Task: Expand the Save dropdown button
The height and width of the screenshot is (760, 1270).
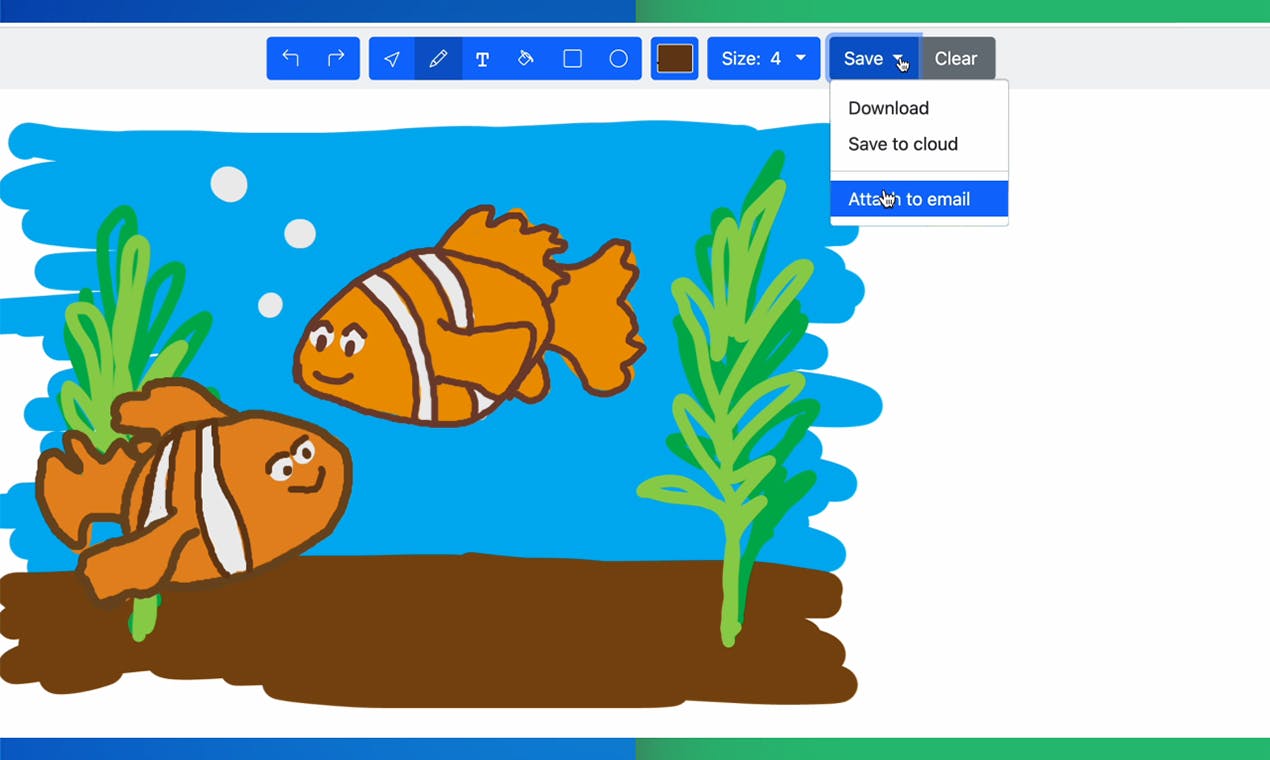Action: (x=873, y=59)
